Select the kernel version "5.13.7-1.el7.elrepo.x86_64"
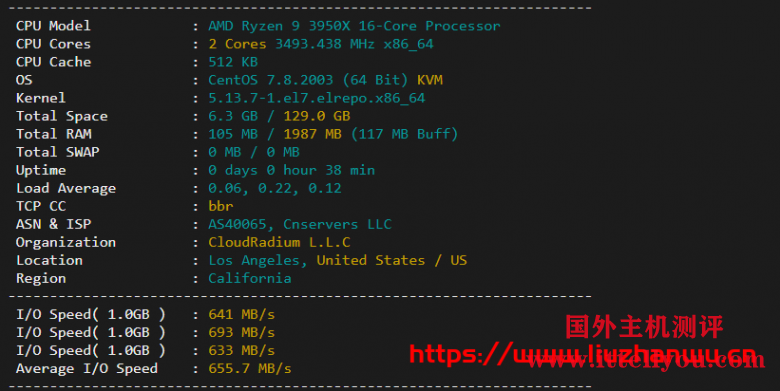The width and height of the screenshot is (780, 391). click(316, 98)
